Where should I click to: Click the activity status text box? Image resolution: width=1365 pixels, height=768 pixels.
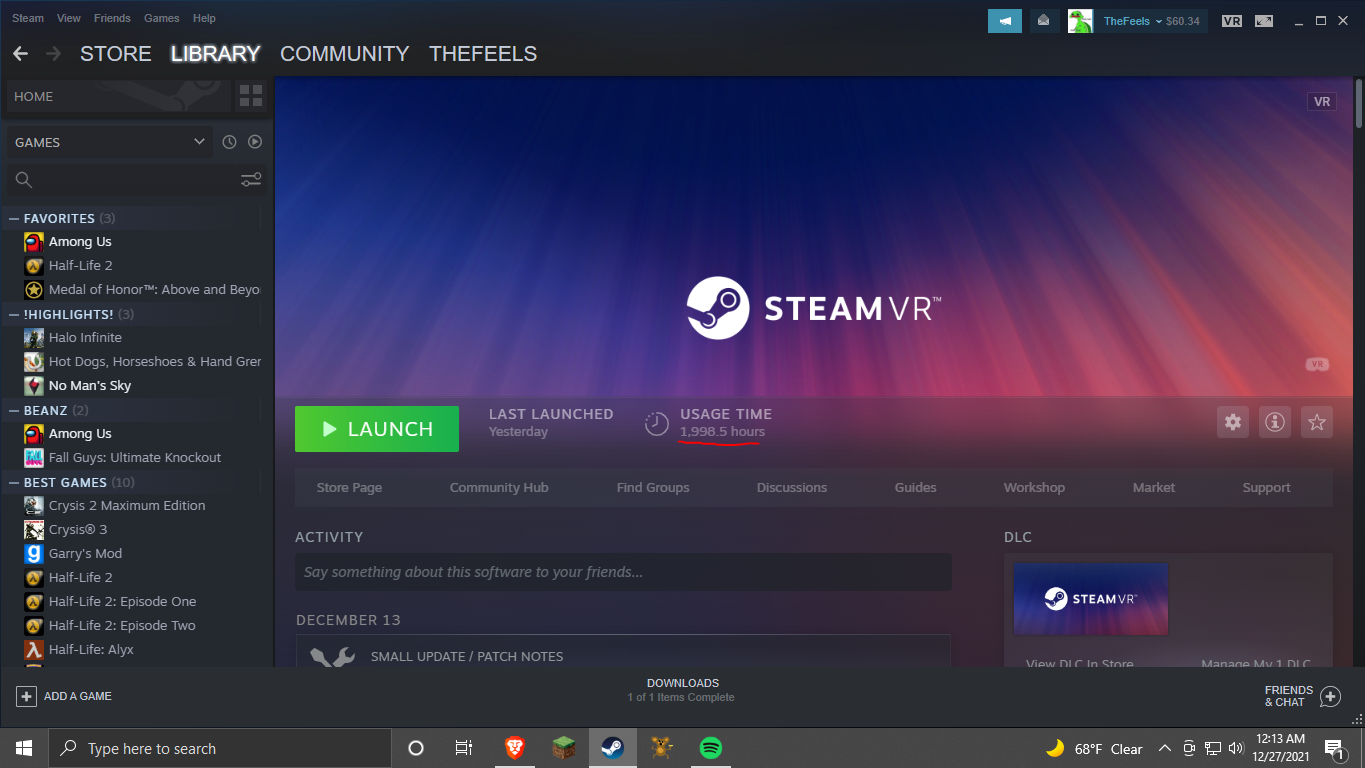click(623, 572)
